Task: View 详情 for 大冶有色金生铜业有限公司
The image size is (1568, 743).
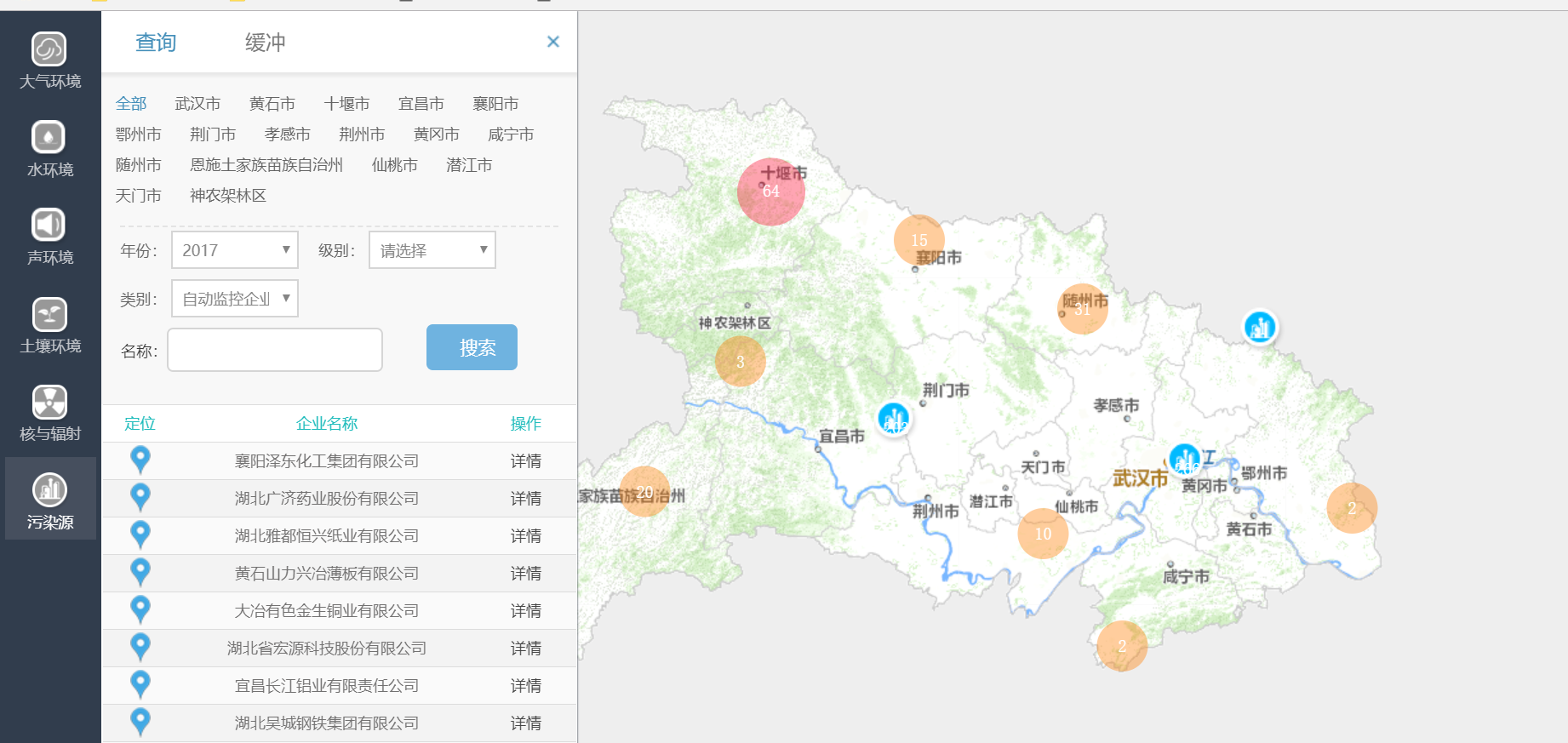Action: 526,610
